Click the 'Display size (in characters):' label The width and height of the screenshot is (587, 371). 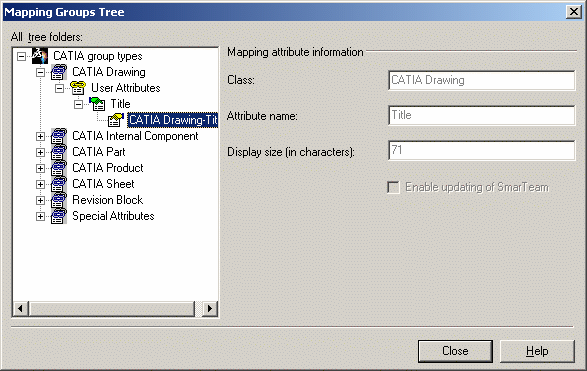pyautogui.click(x=291, y=152)
